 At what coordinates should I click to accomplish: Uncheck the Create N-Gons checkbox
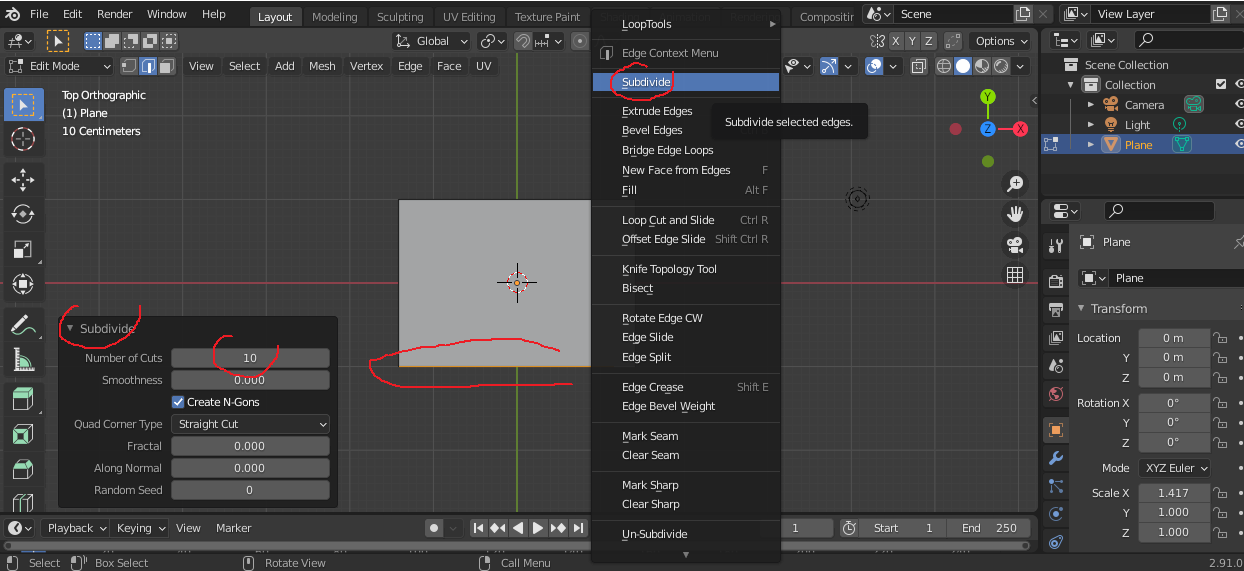179,402
